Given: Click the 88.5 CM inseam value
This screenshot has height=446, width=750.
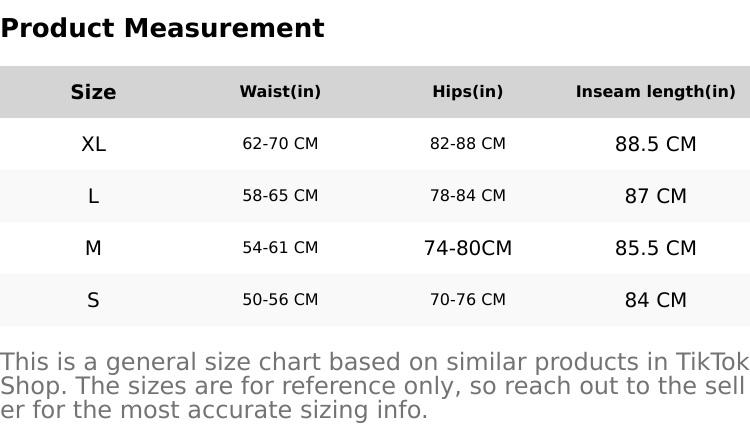Looking at the screenshot, I should click(x=655, y=144).
